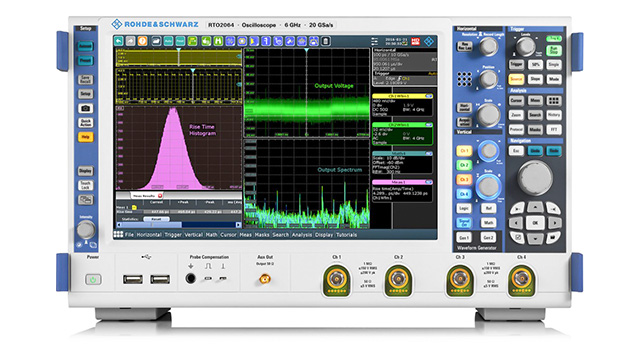Image resolution: width=640 pixels, height=360 pixels.
Task: Tap the open-file folder icon in the toolbar
Action: click(x=156, y=41)
